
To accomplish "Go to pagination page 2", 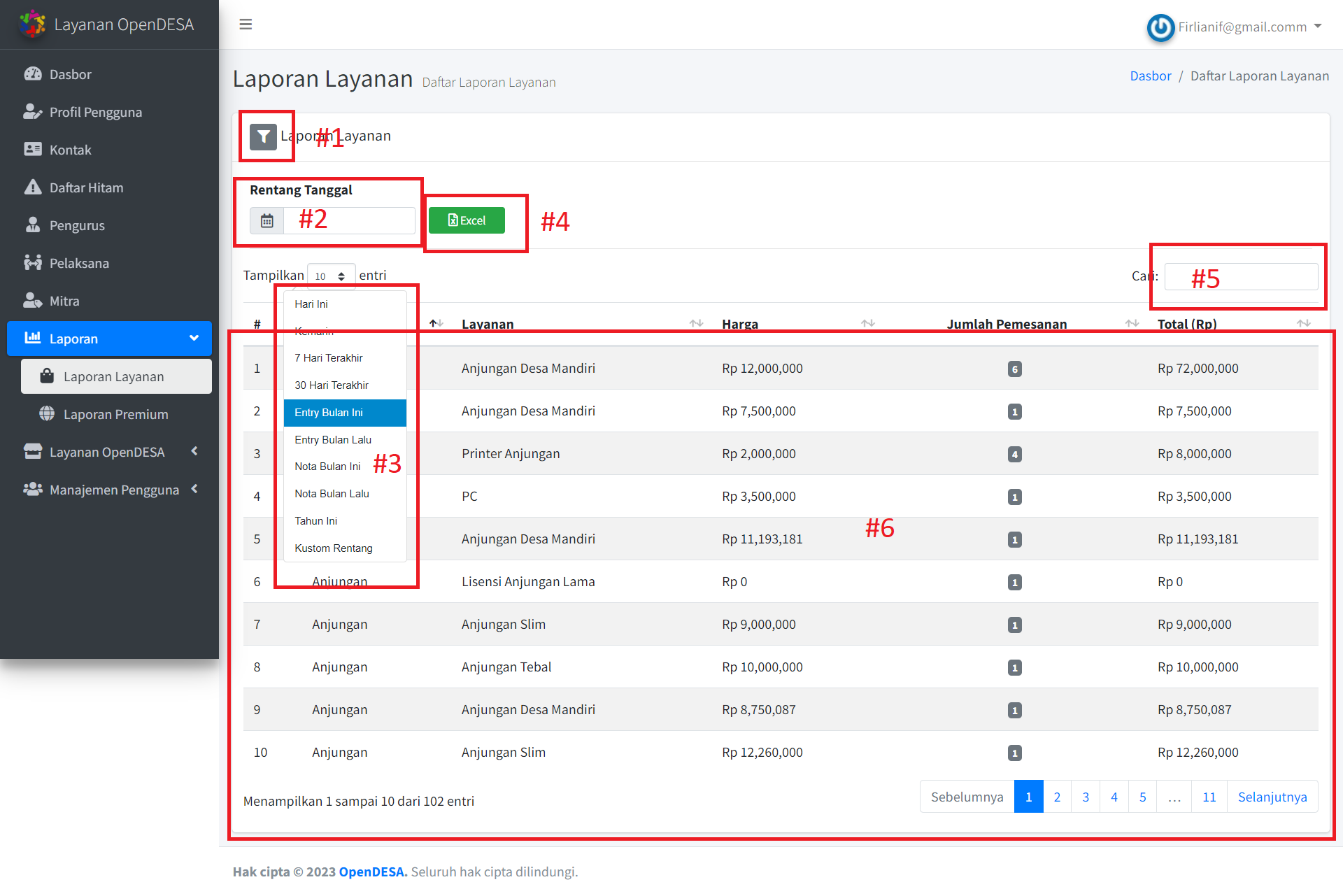I will (1057, 797).
